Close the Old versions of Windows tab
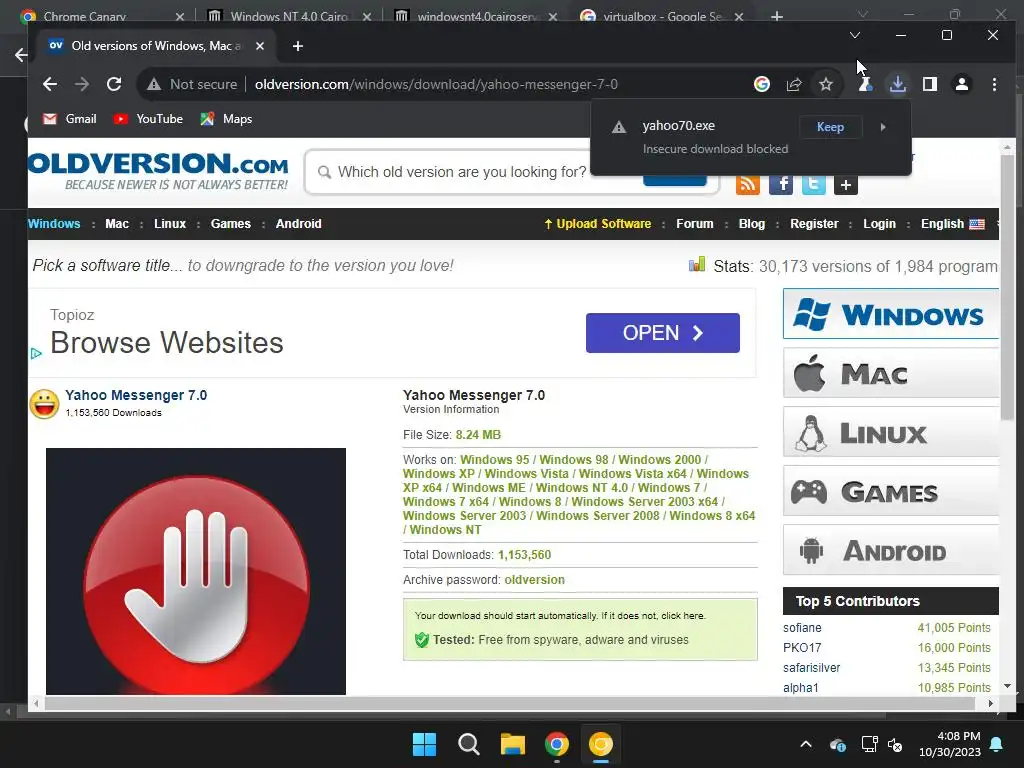This screenshot has width=1024, height=768. click(260, 46)
